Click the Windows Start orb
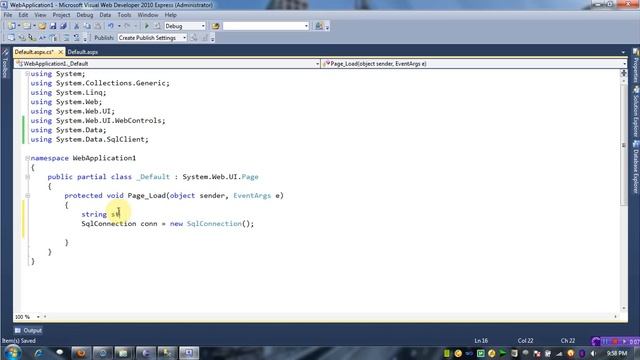The height and width of the screenshot is (360, 640). (13, 353)
